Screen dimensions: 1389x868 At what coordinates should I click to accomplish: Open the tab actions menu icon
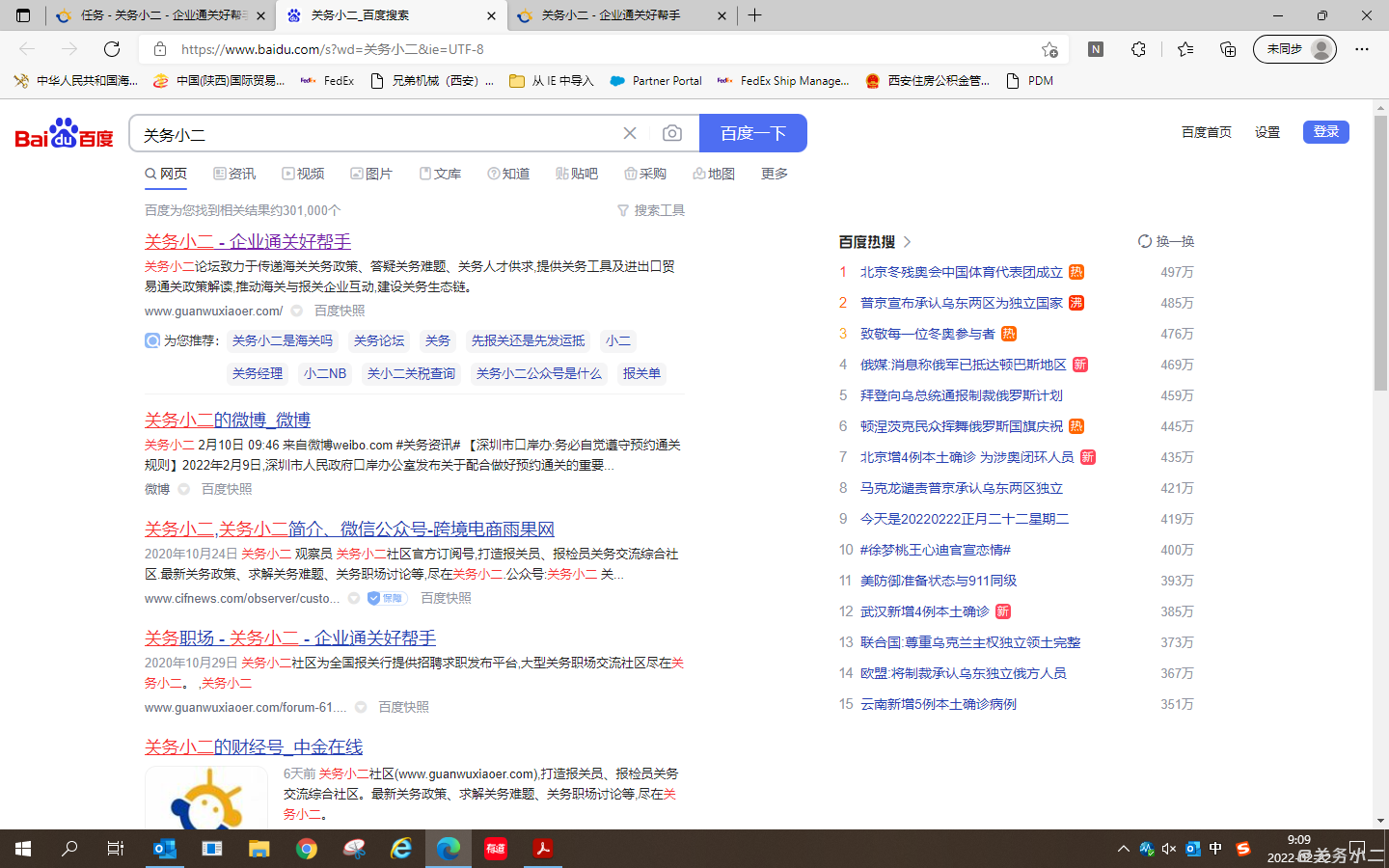[x=23, y=15]
